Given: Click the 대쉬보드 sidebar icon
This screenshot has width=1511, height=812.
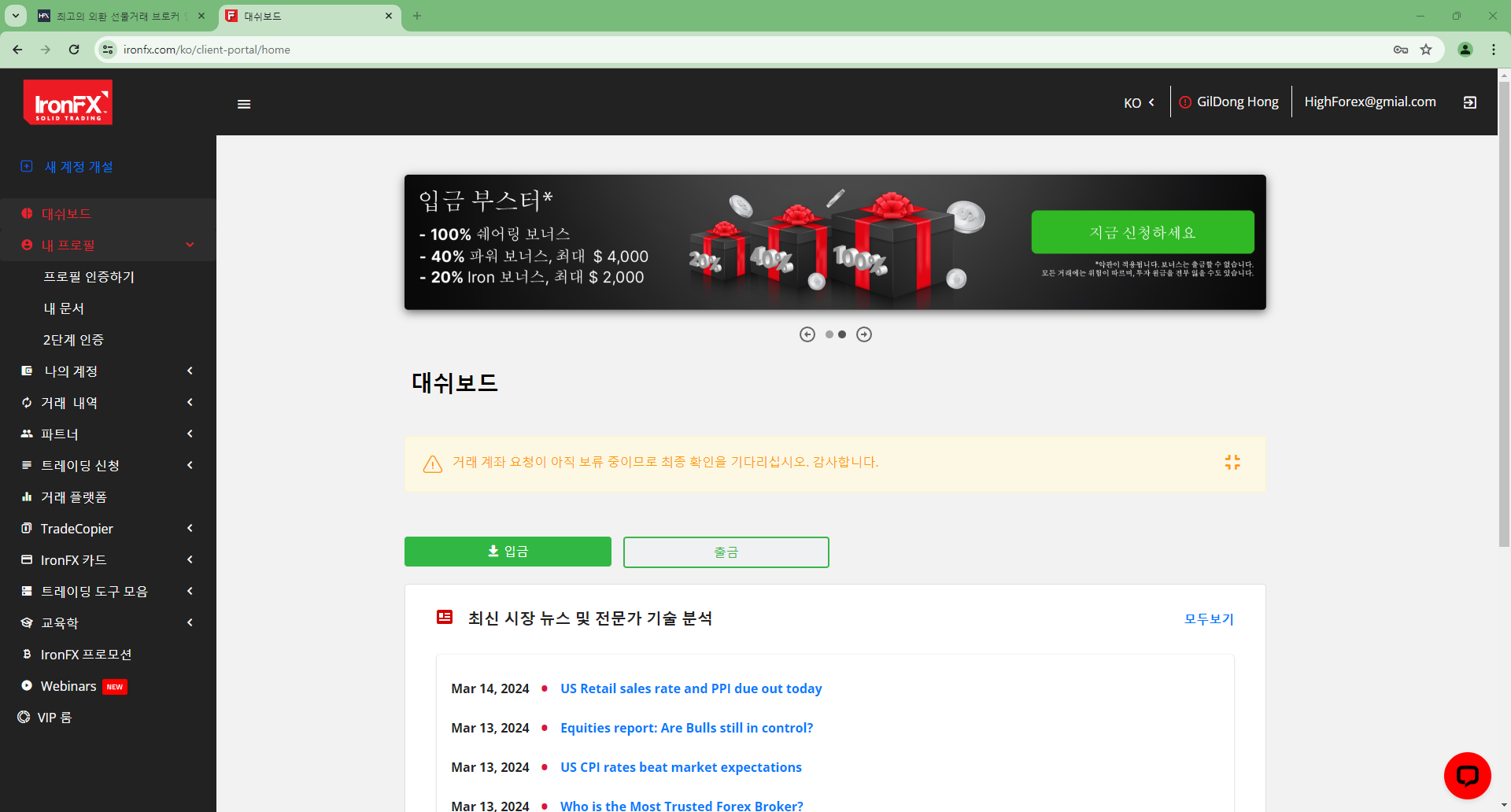Looking at the screenshot, I should click(27, 213).
